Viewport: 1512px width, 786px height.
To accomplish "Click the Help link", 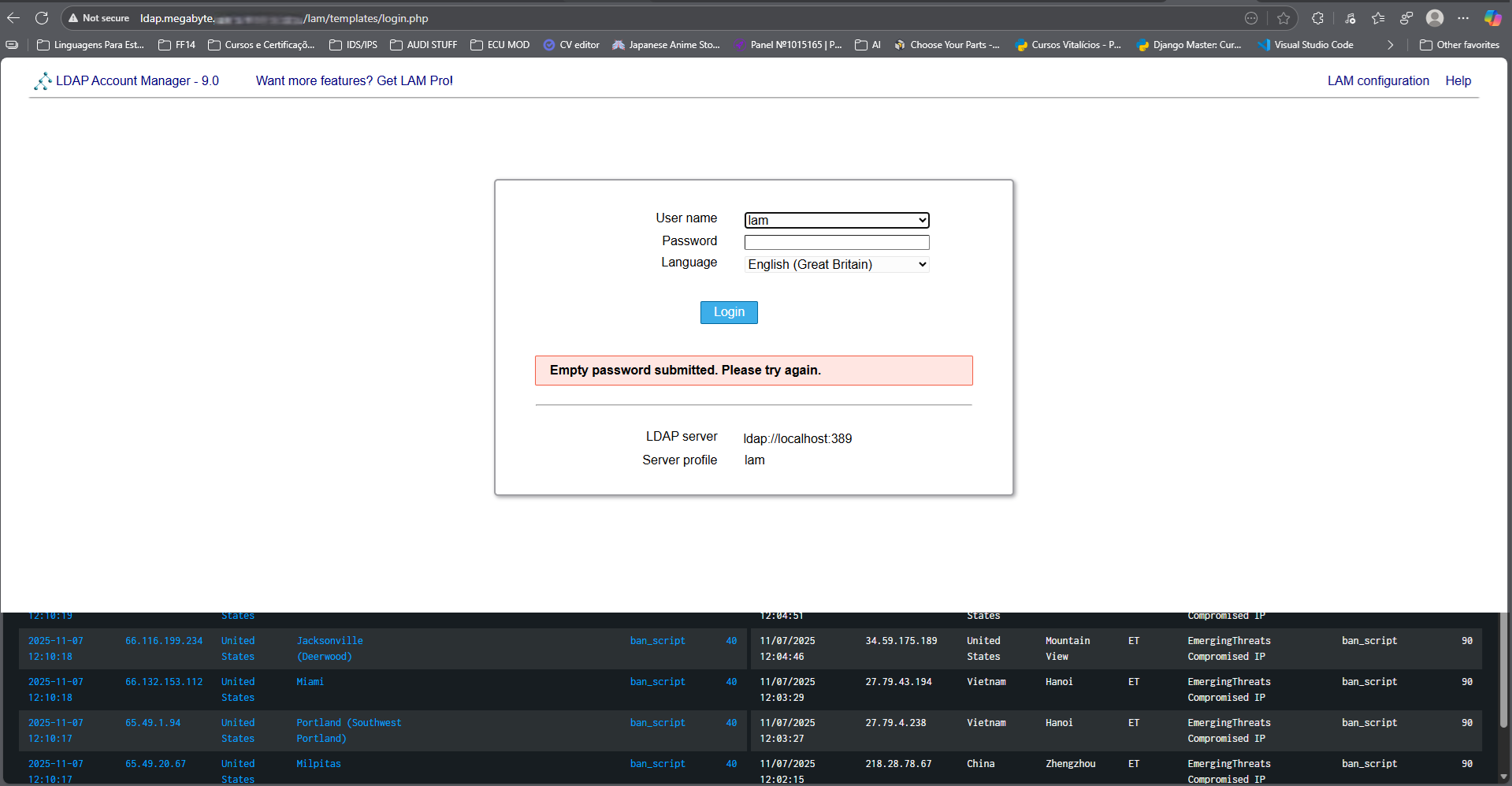I will point(1458,80).
